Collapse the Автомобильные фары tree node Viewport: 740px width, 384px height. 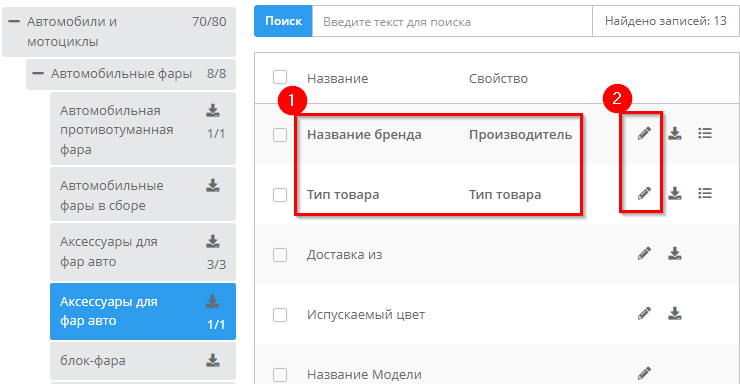click(38, 74)
